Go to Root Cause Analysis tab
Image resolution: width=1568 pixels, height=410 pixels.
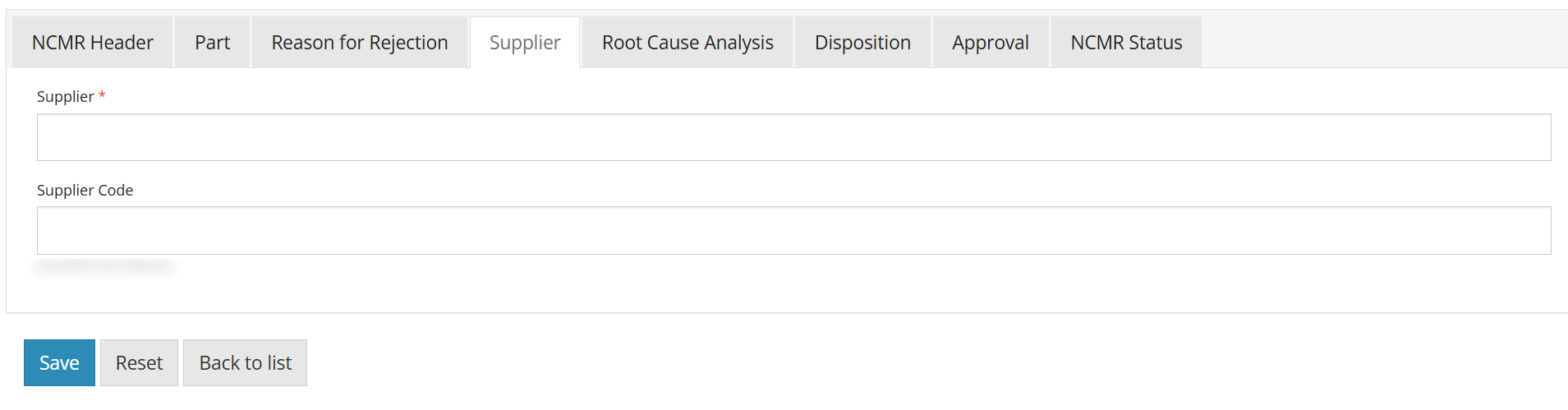687,43
